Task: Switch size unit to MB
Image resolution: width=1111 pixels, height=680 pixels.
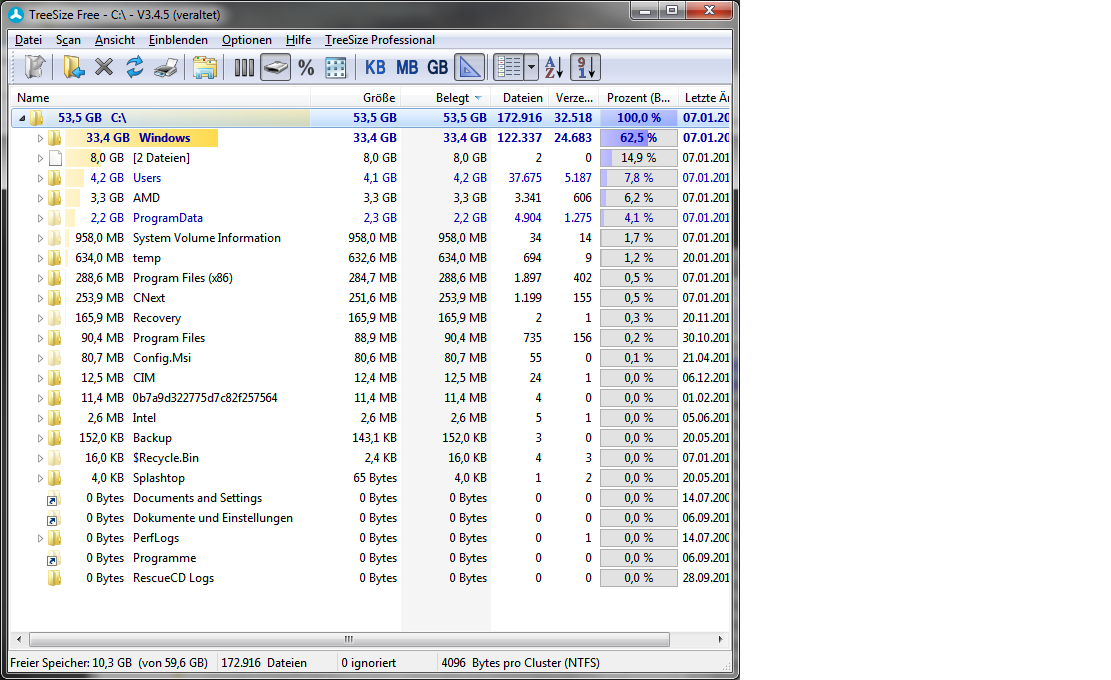Action: pyautogui.click(x=407, y=67)
